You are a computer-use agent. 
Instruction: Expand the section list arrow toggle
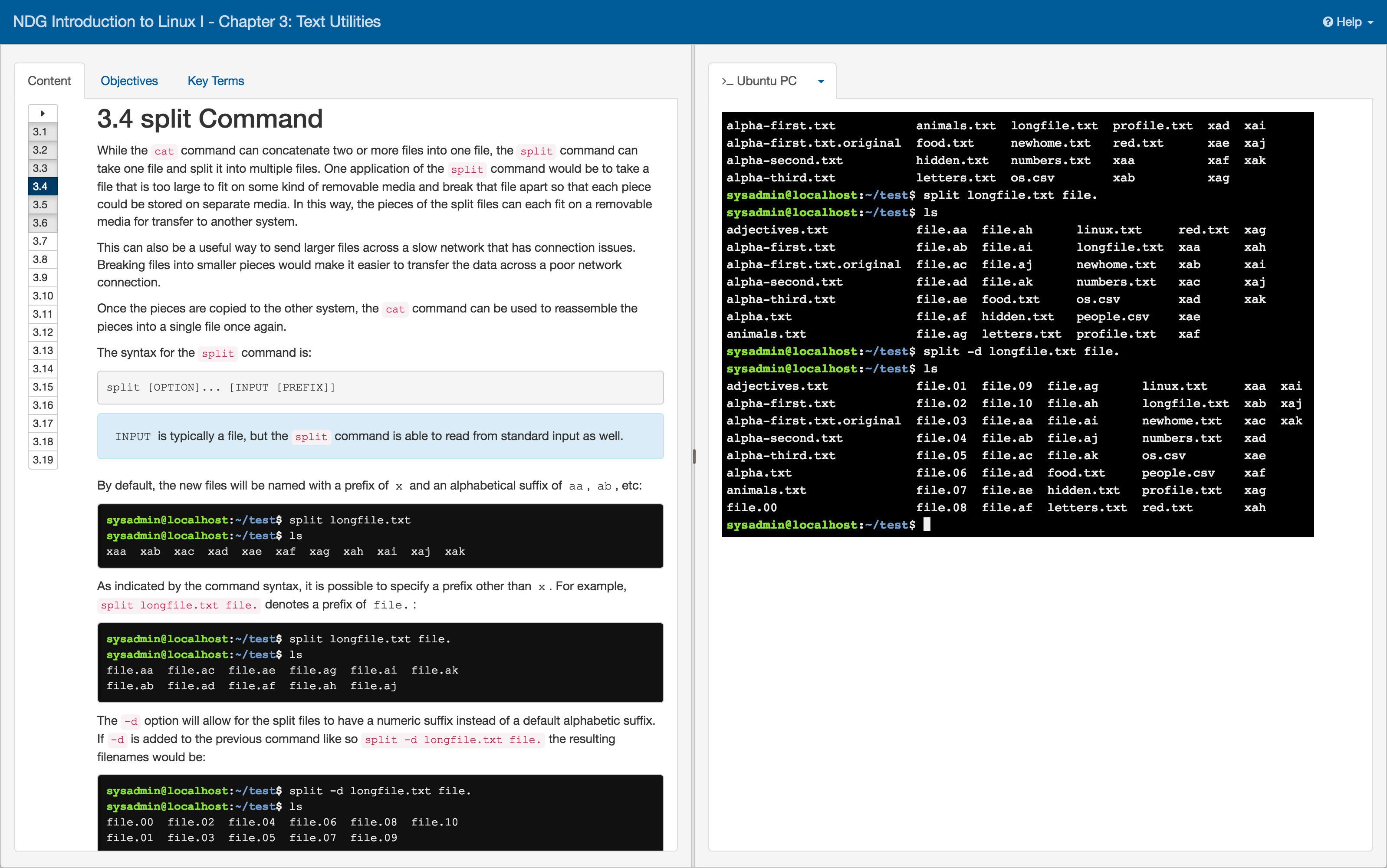(43, 113)
